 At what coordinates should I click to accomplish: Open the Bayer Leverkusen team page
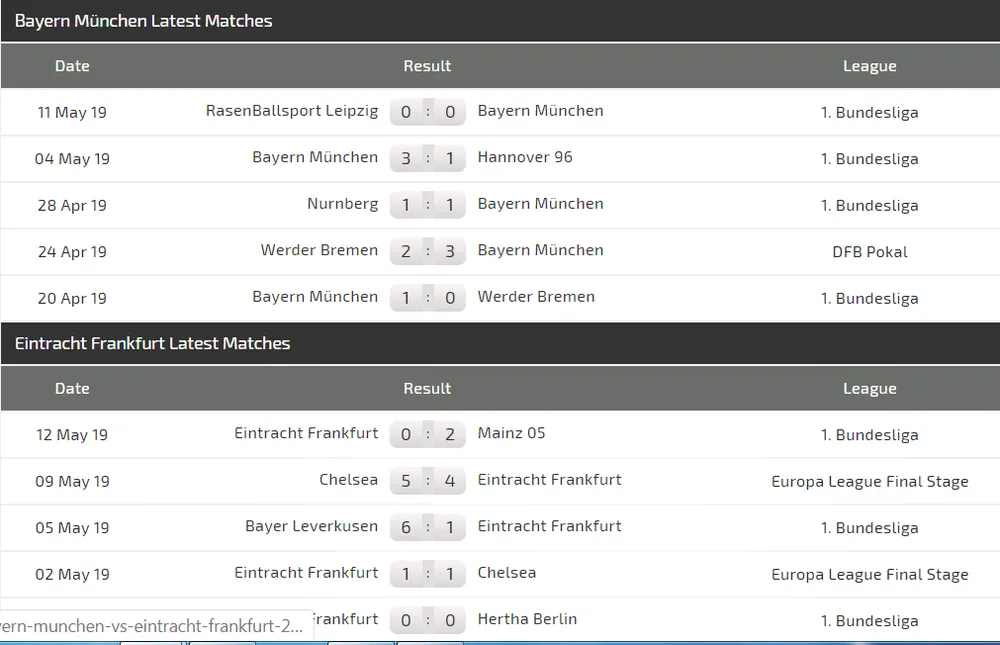click(x=310, y=527)
